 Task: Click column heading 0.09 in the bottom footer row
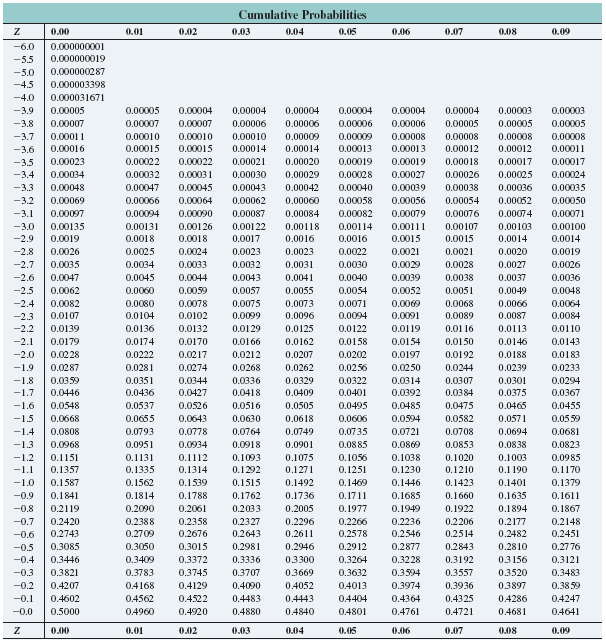561,631
